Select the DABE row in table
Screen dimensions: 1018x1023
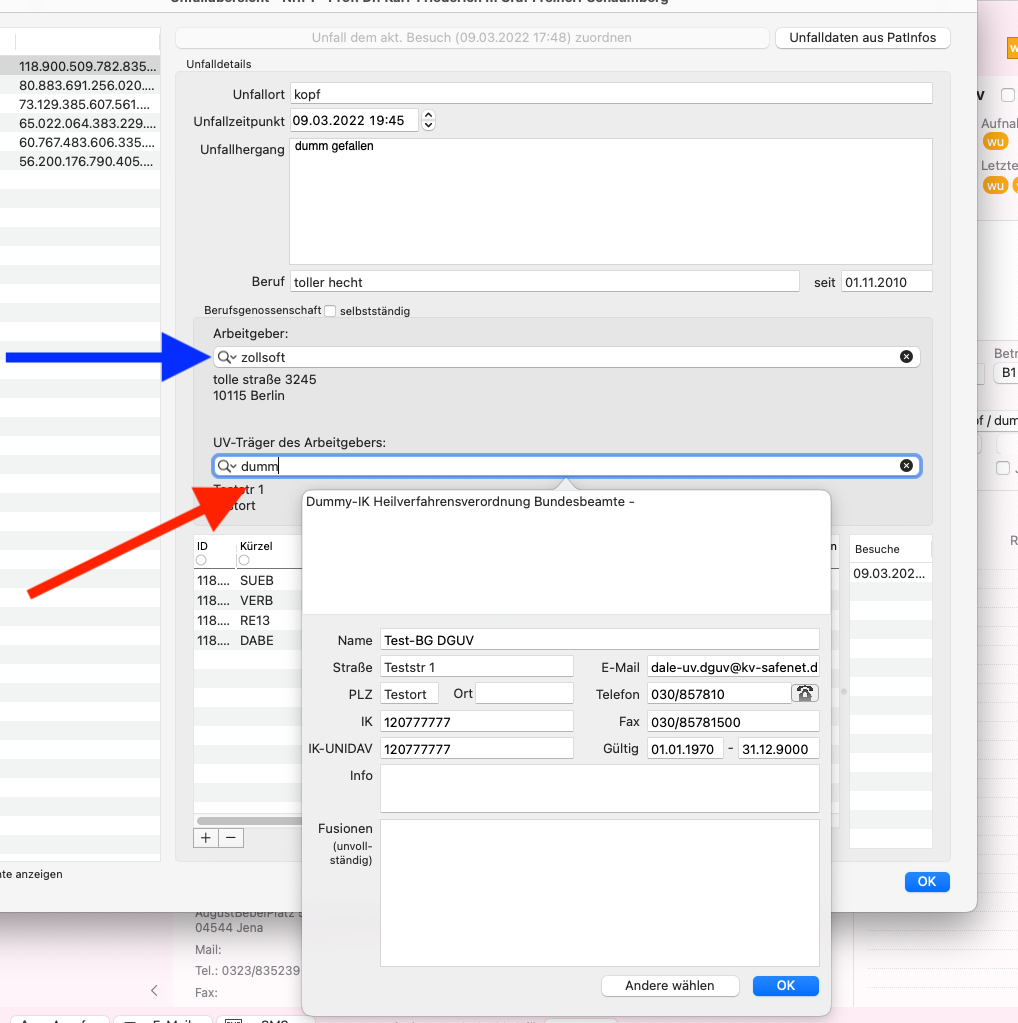point(248,641)
